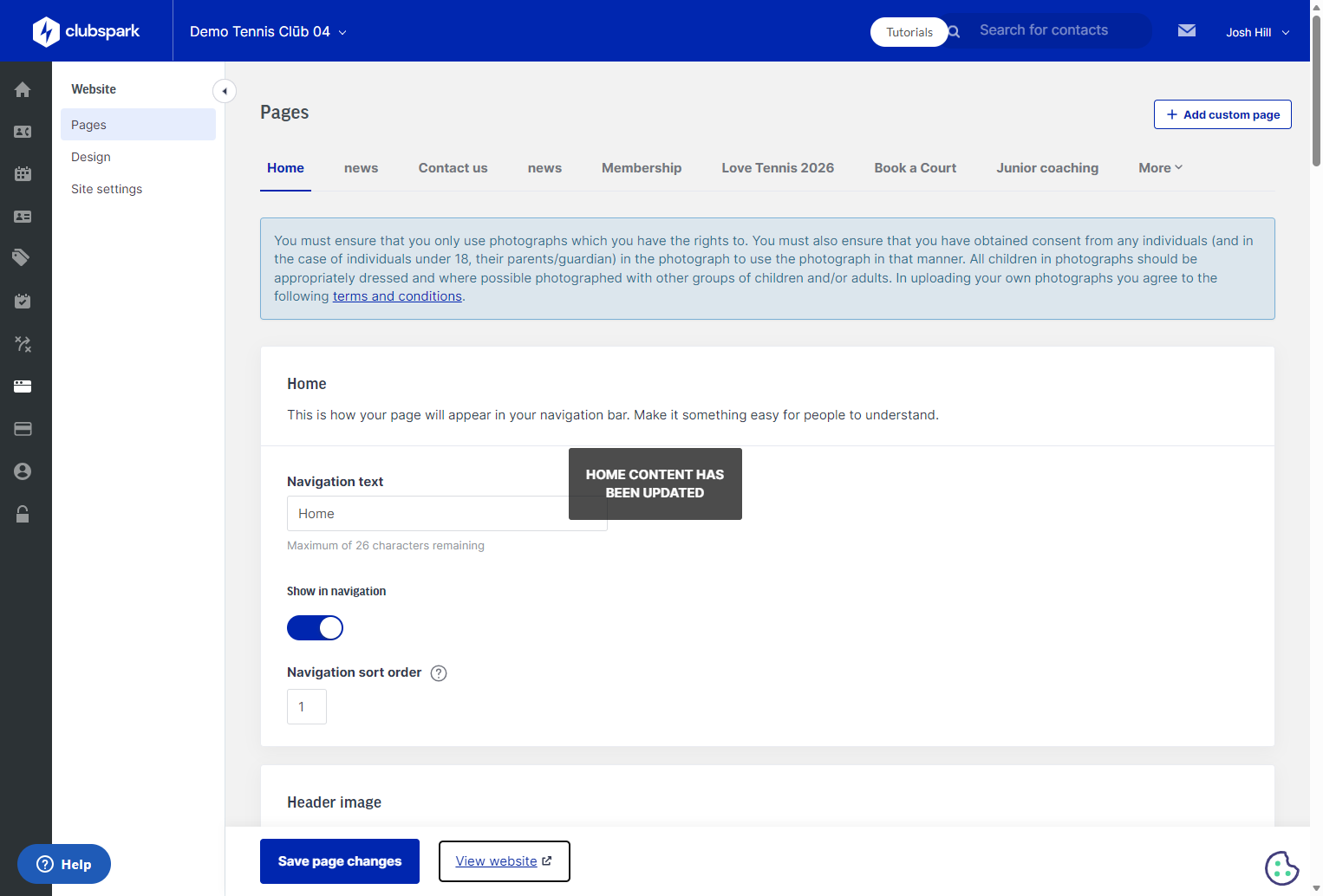The height and width of the screenshot is (896, 1323).
Task: Open the crossed tools sidebar icon
Action: [23, 344]
